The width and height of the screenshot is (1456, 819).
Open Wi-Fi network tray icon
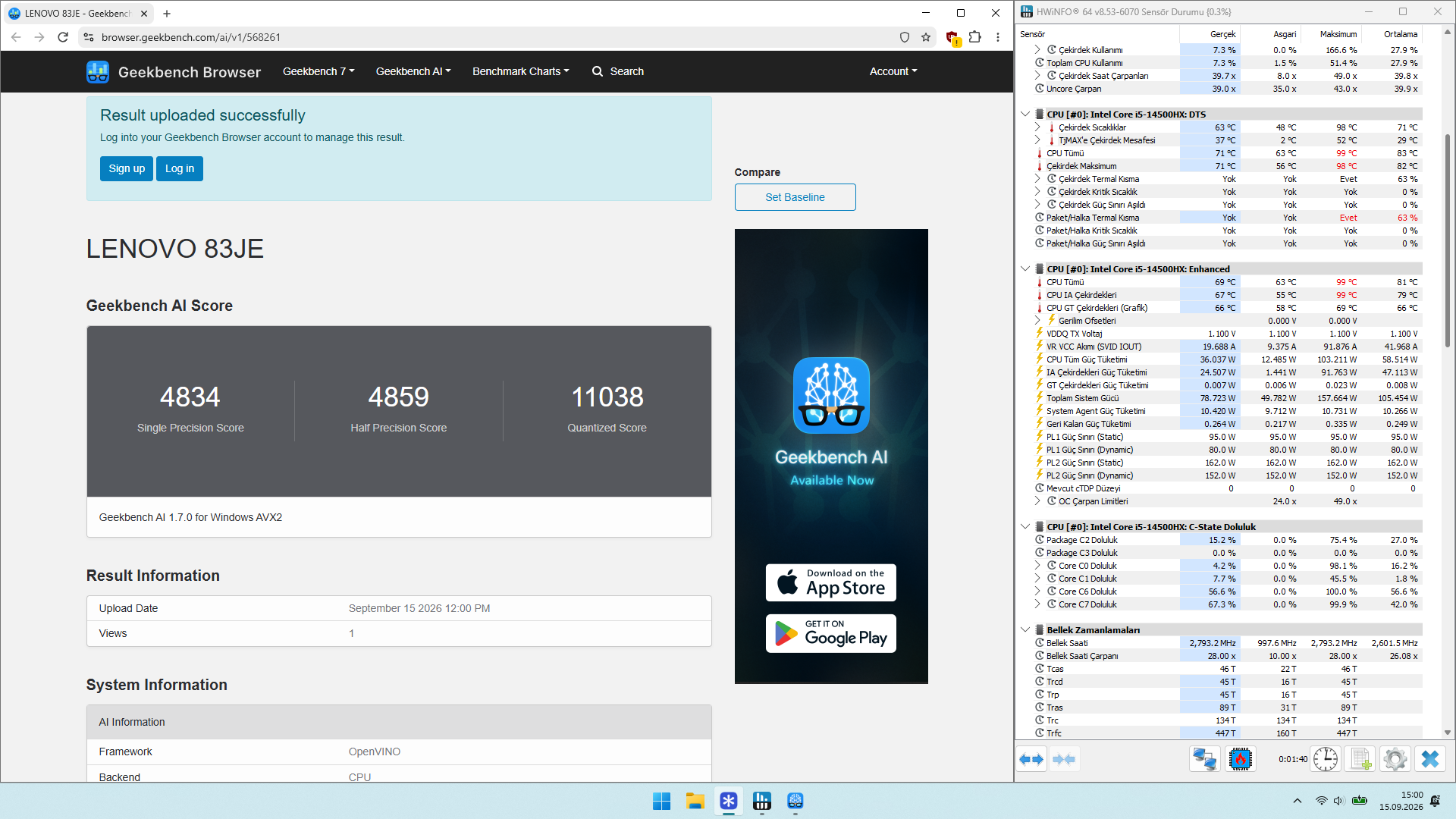(x=1321, y=801)
